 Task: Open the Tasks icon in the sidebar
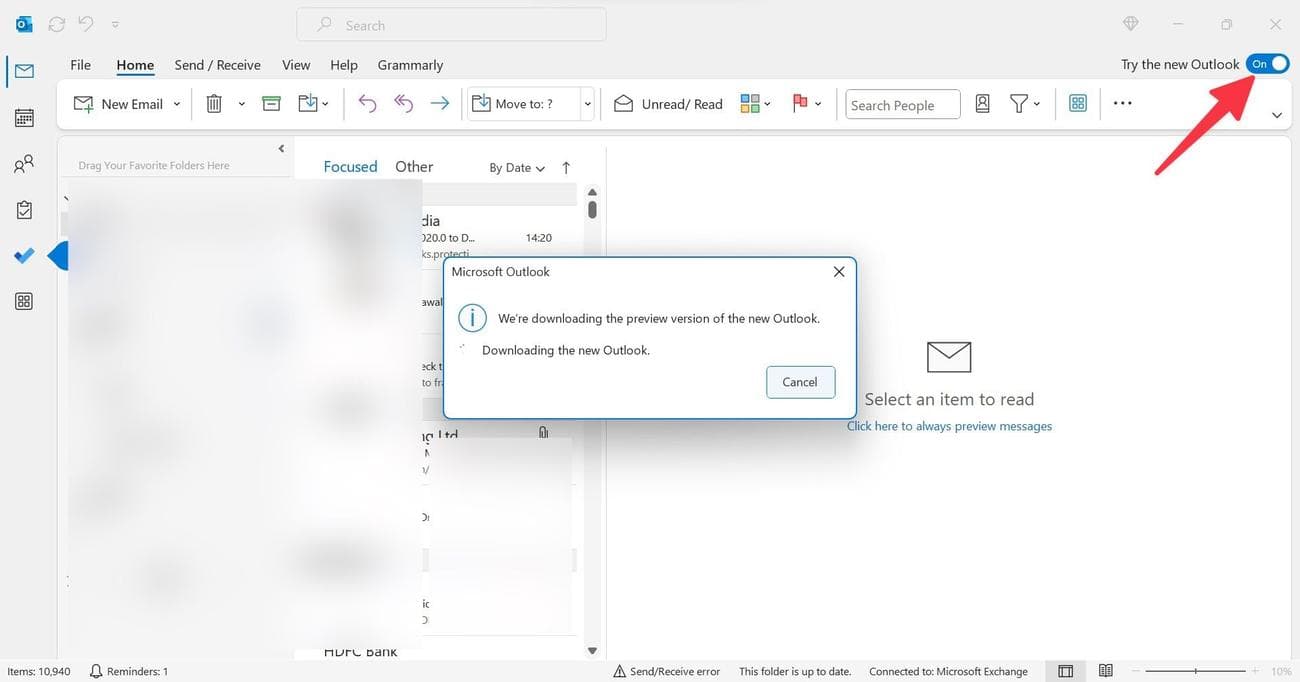tap(23, 209)
